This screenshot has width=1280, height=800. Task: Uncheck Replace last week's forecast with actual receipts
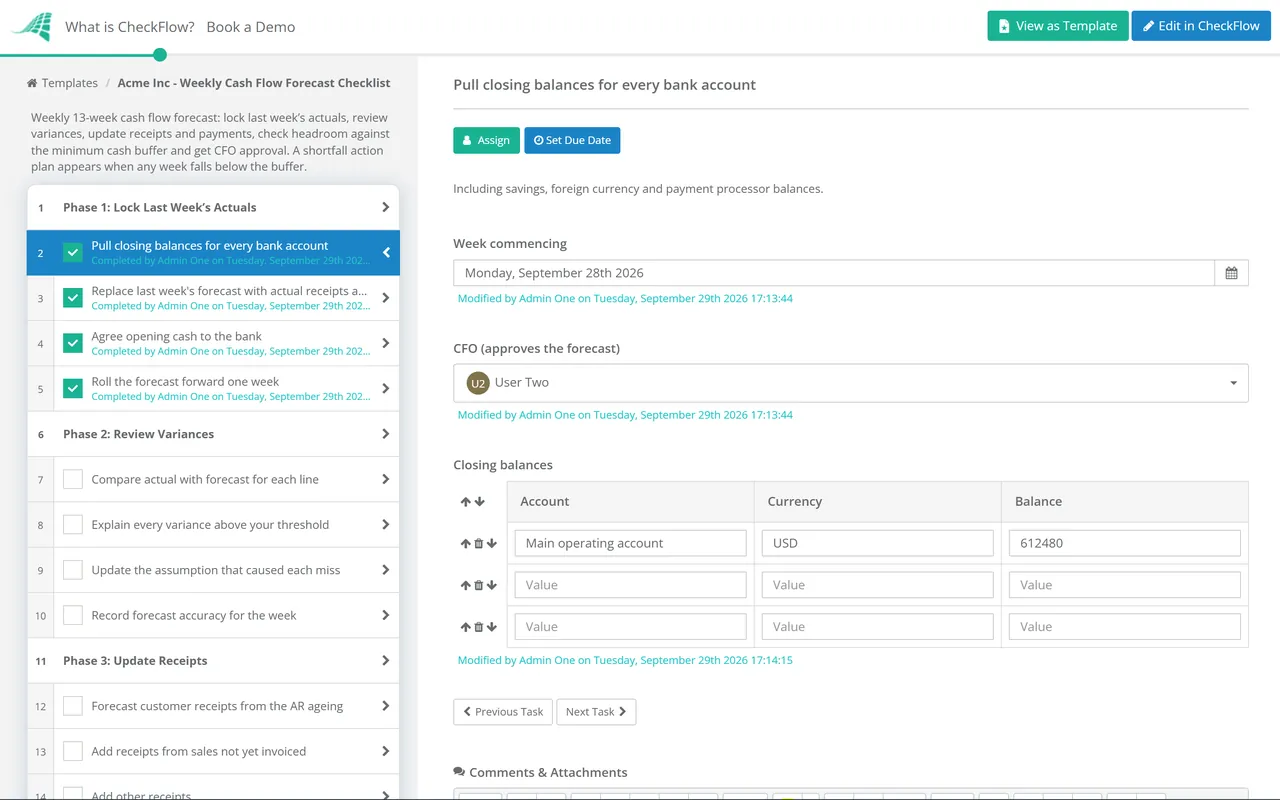click(73, 298)
